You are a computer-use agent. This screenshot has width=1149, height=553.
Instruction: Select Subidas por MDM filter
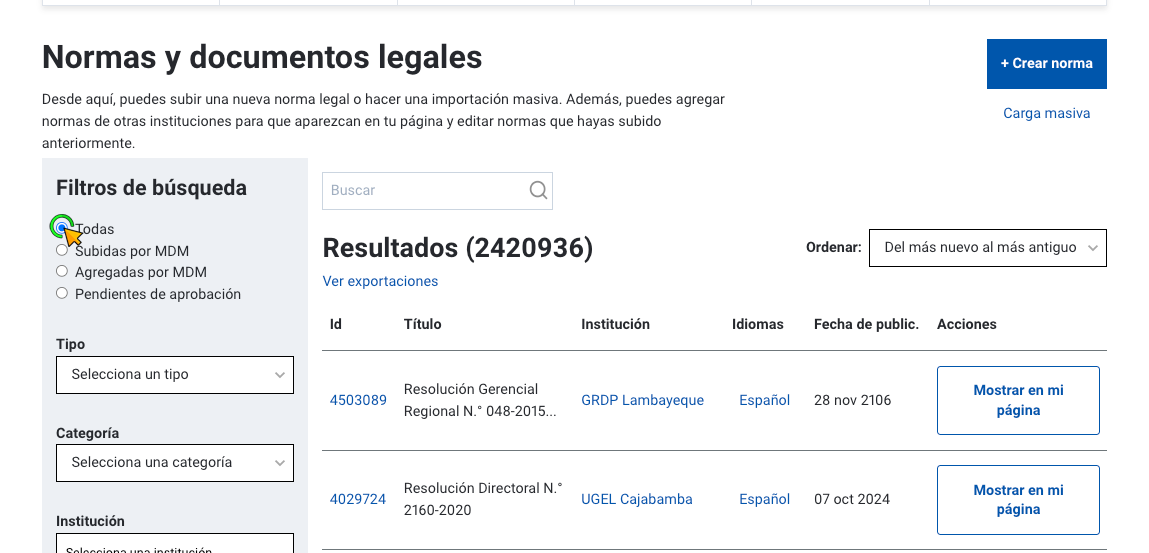pos(62,250)
